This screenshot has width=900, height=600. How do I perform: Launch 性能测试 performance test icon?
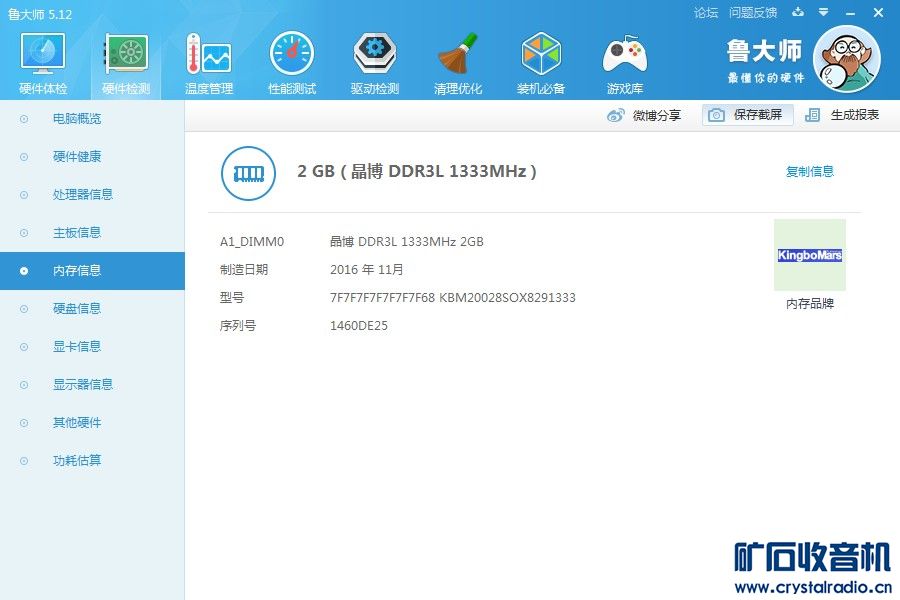292,54
